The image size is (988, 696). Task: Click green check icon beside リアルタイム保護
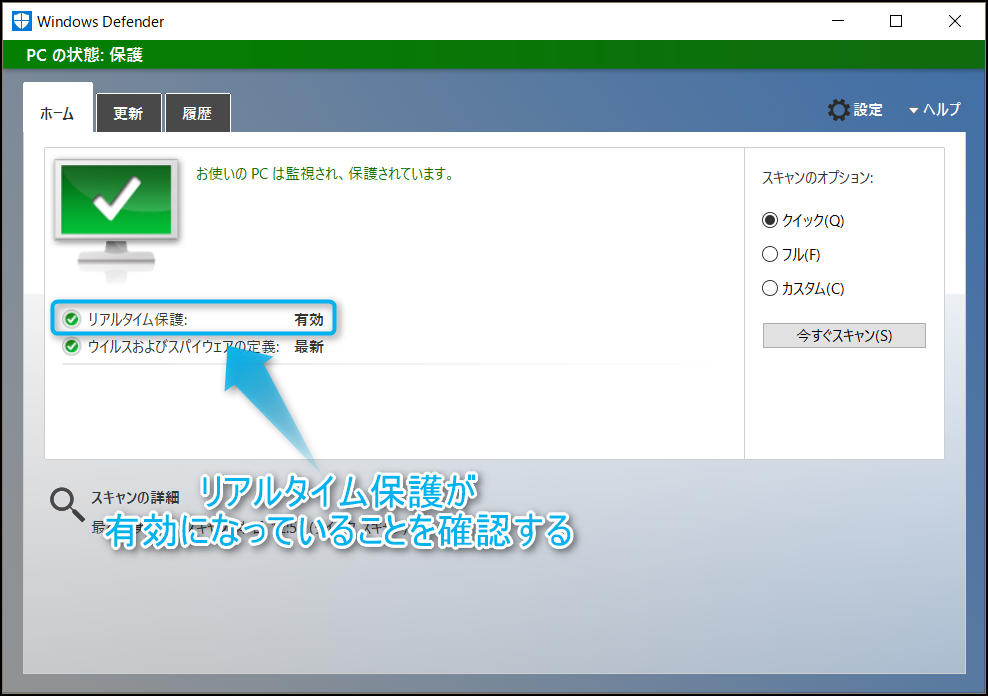pyautogui.click(x=71, y=320)
